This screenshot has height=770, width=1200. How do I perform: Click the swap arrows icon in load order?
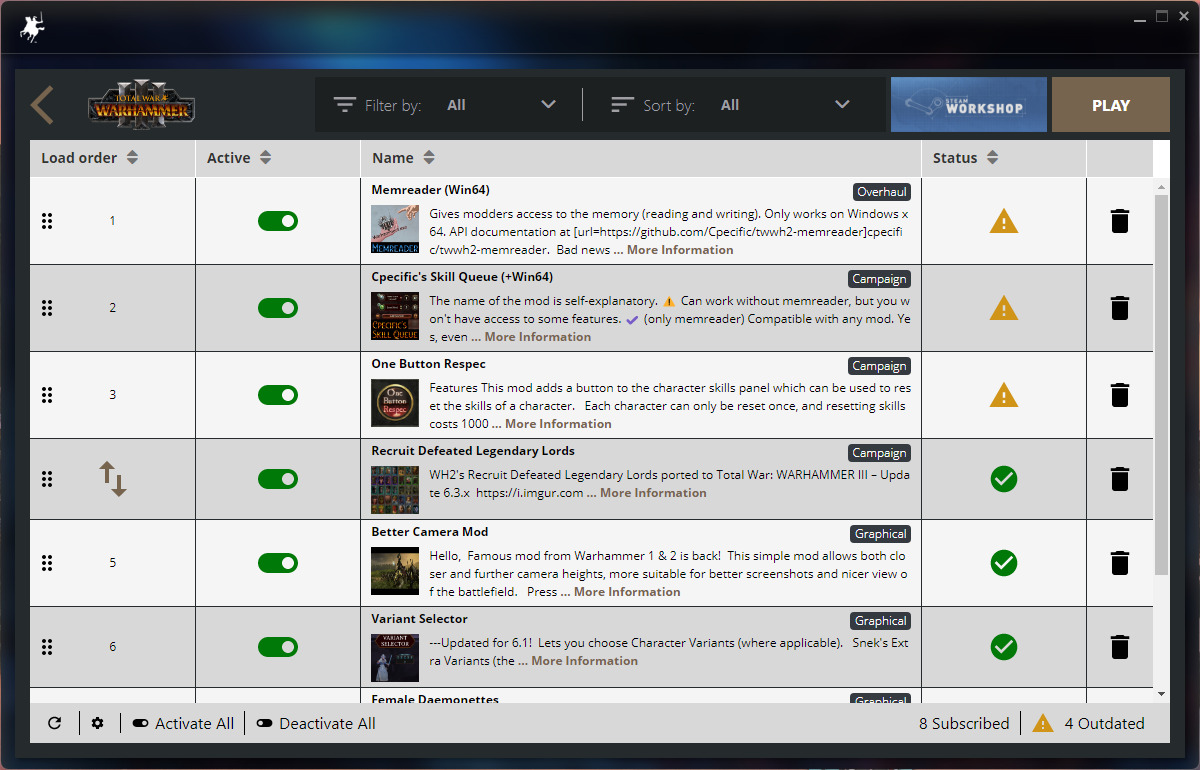(x=113, y=479)
